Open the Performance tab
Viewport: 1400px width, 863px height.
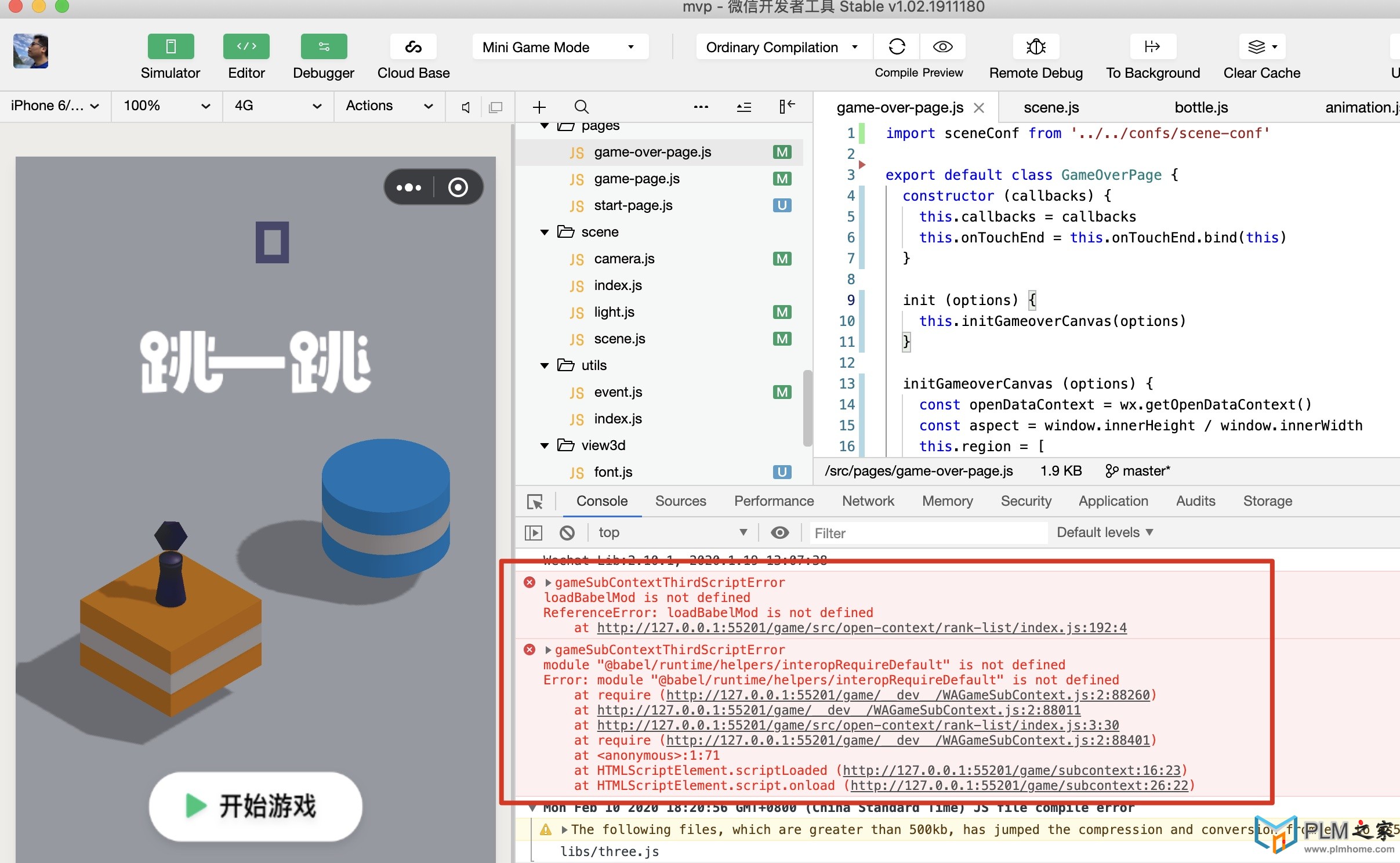774,501
